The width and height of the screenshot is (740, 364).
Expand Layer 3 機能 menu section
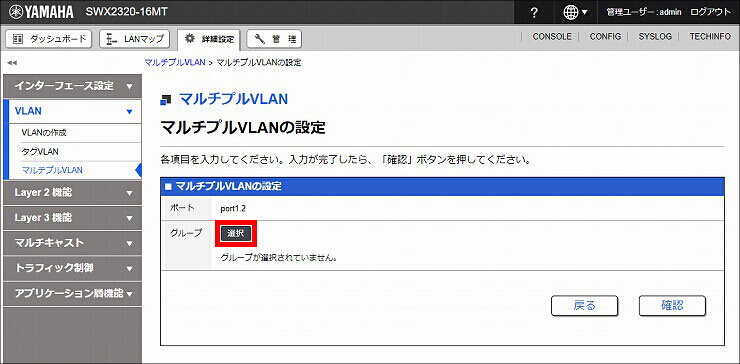click(72, 218)
